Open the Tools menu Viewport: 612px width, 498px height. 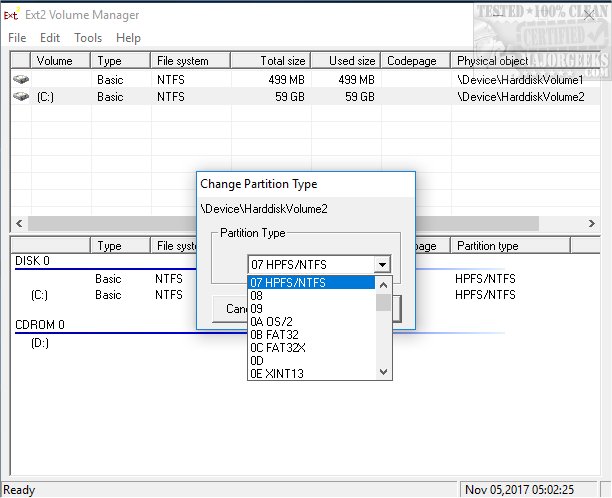point(88,38)
